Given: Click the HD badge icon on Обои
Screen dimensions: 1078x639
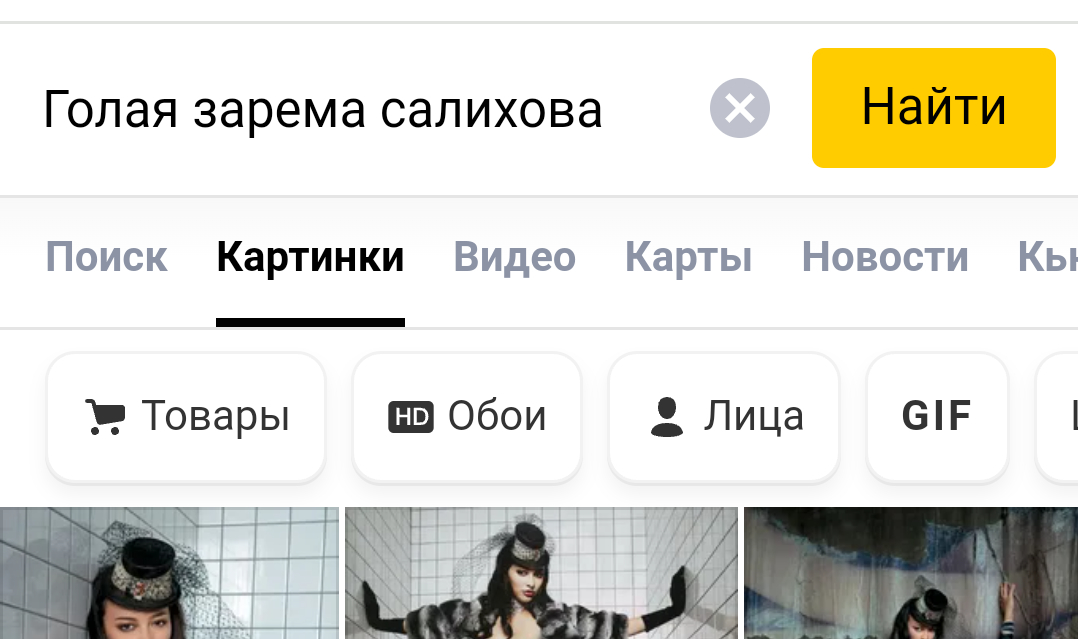Looking at the screenshot, I should pyautogui.click(x=410, y=417).
